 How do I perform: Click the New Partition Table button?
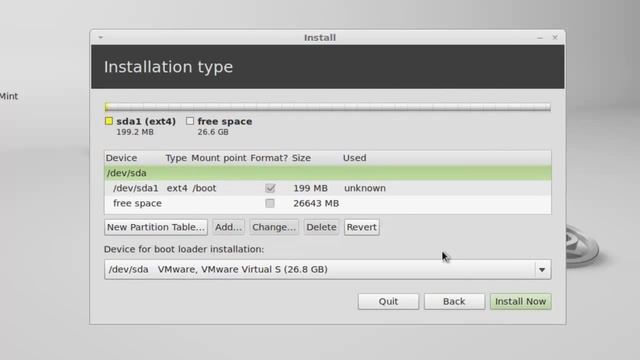pos(156,227)
